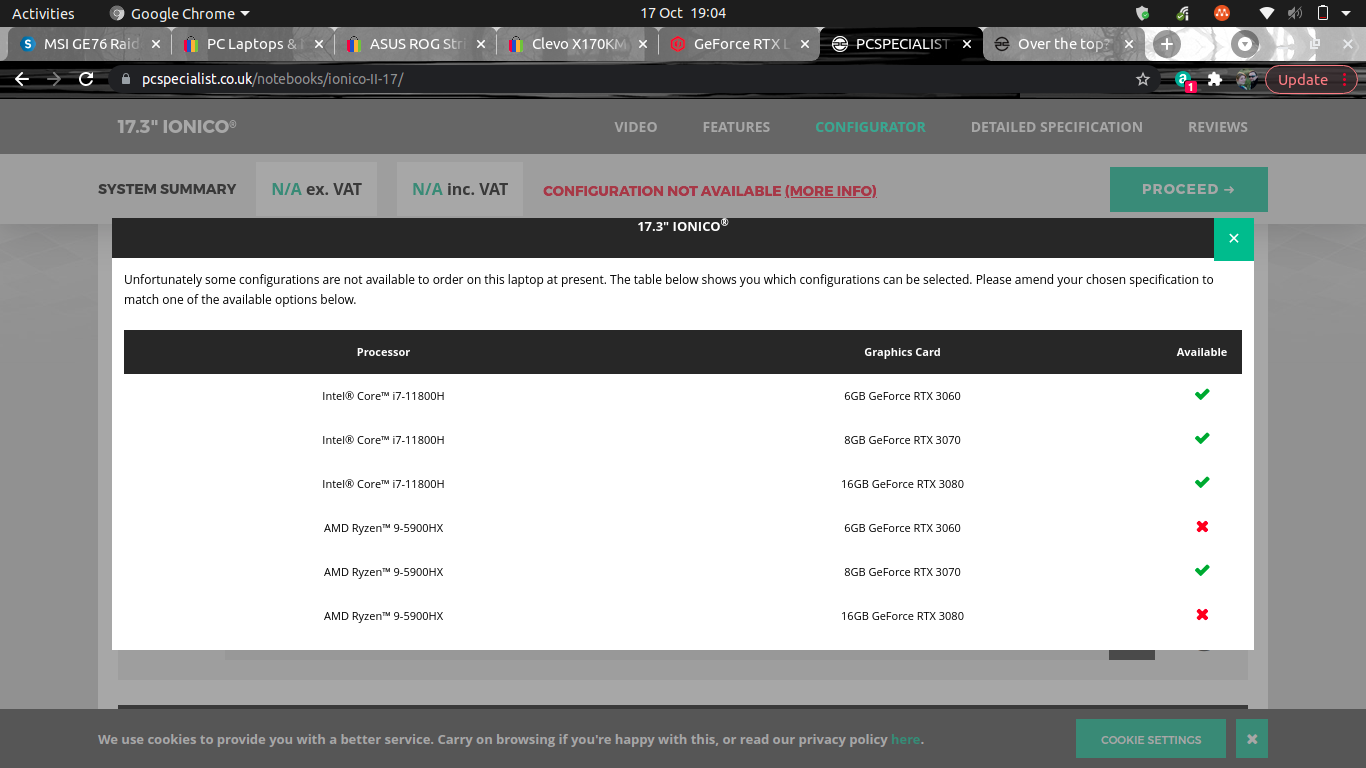
Task: Open the extension with the red 1 badge
Action: 1184,80
